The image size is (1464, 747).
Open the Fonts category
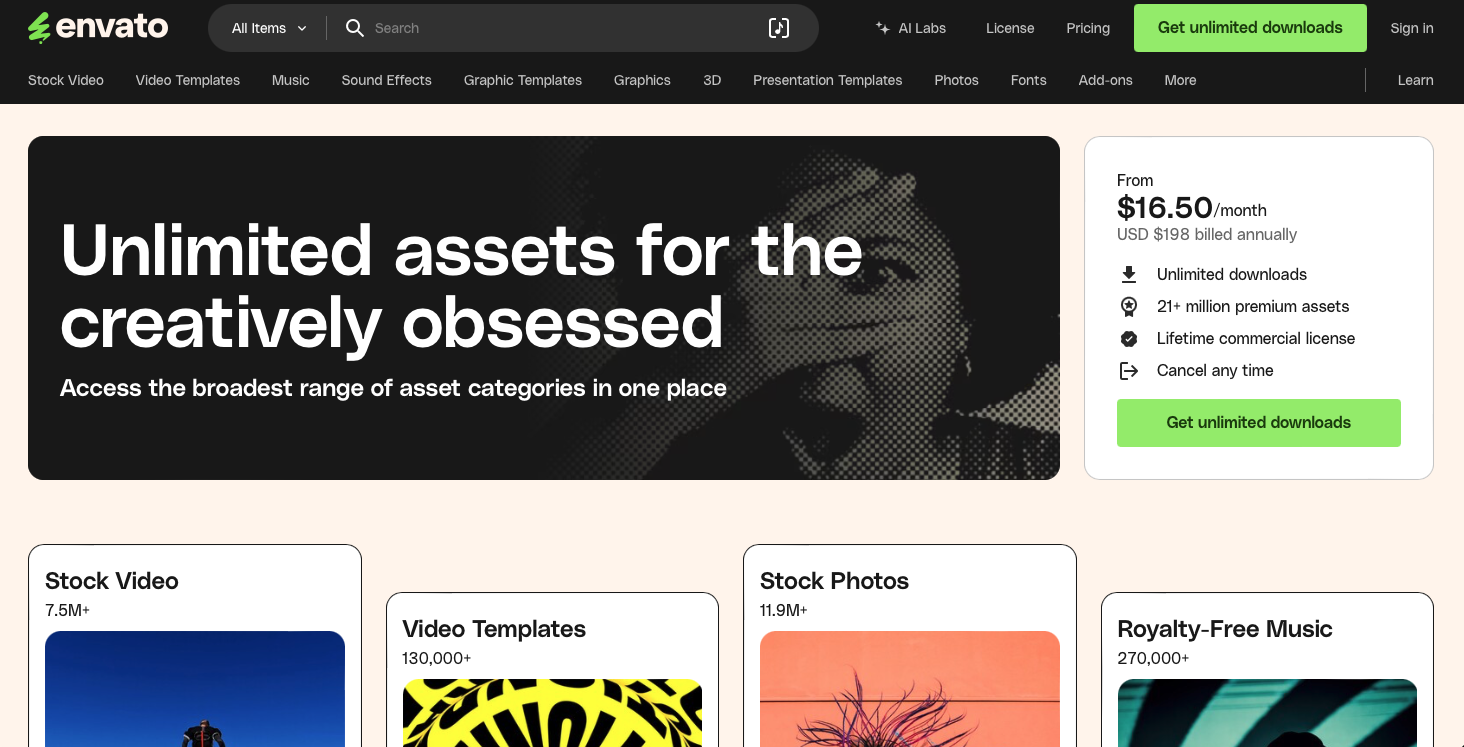[1028, 80]
